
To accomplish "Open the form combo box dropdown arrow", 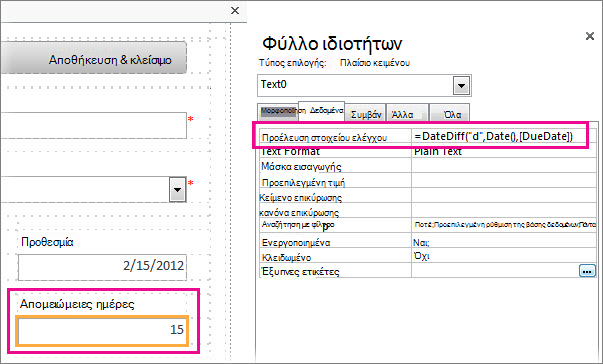I will pyautogui.click(x=177, y=189).
